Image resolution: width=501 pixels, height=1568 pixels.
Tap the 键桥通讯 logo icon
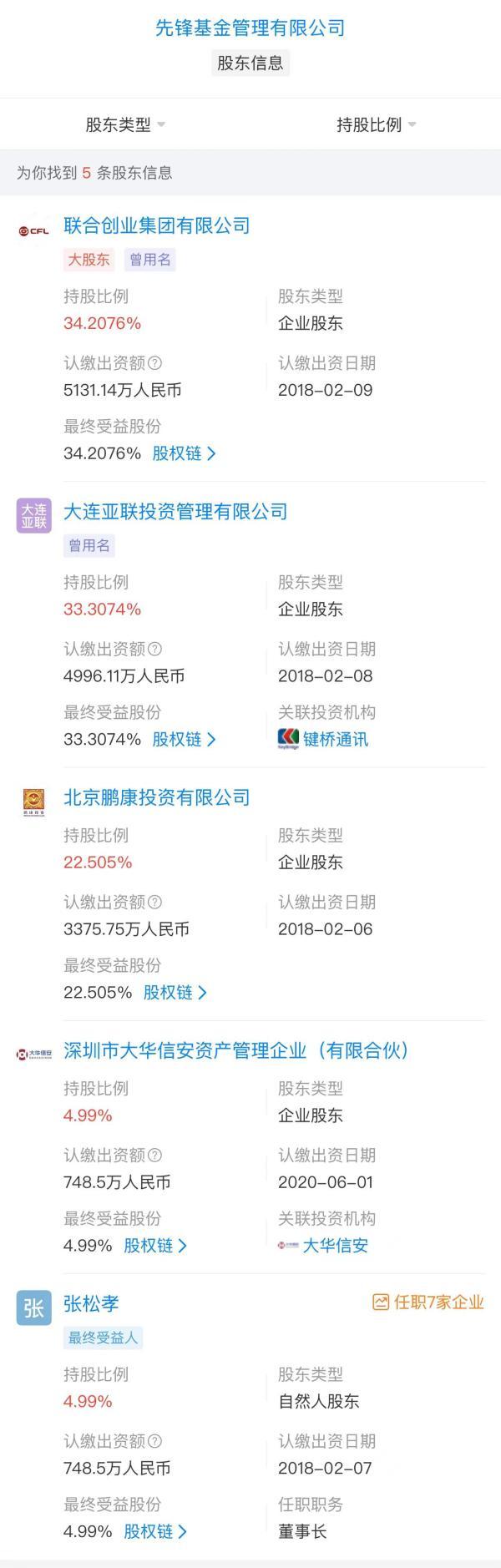click(288, 739)
